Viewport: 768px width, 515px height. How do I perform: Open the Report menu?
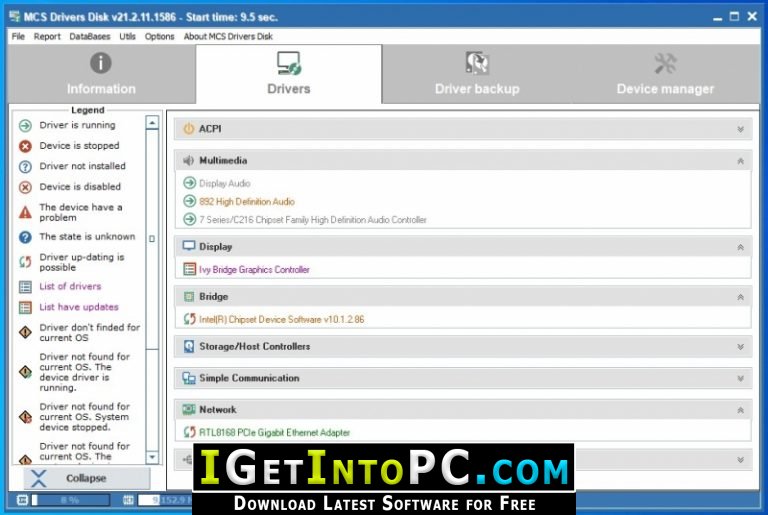pyautogui.click(x=47, y=36)
